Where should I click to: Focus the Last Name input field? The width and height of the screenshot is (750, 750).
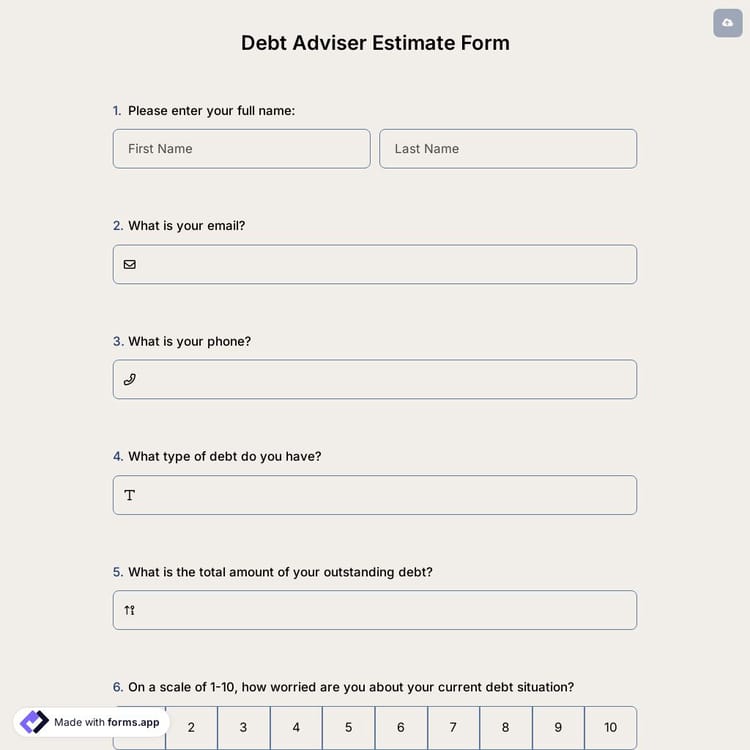pyautogui.click(x=508, y=149)
